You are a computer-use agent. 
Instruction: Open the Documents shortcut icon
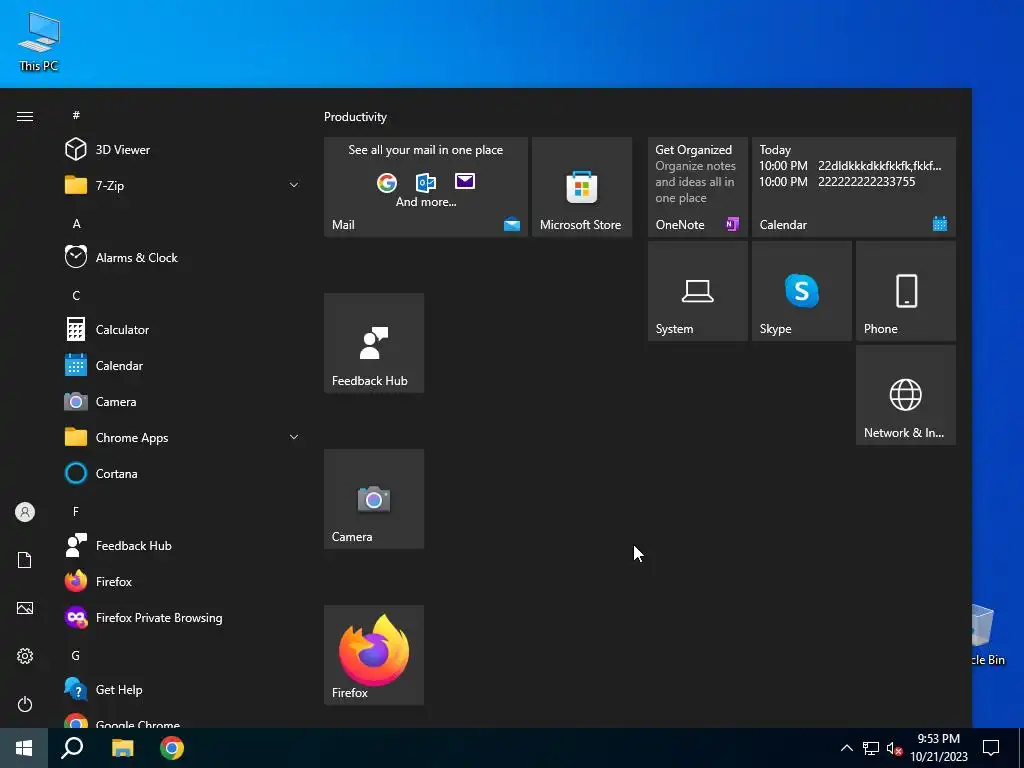coord(25,560)
